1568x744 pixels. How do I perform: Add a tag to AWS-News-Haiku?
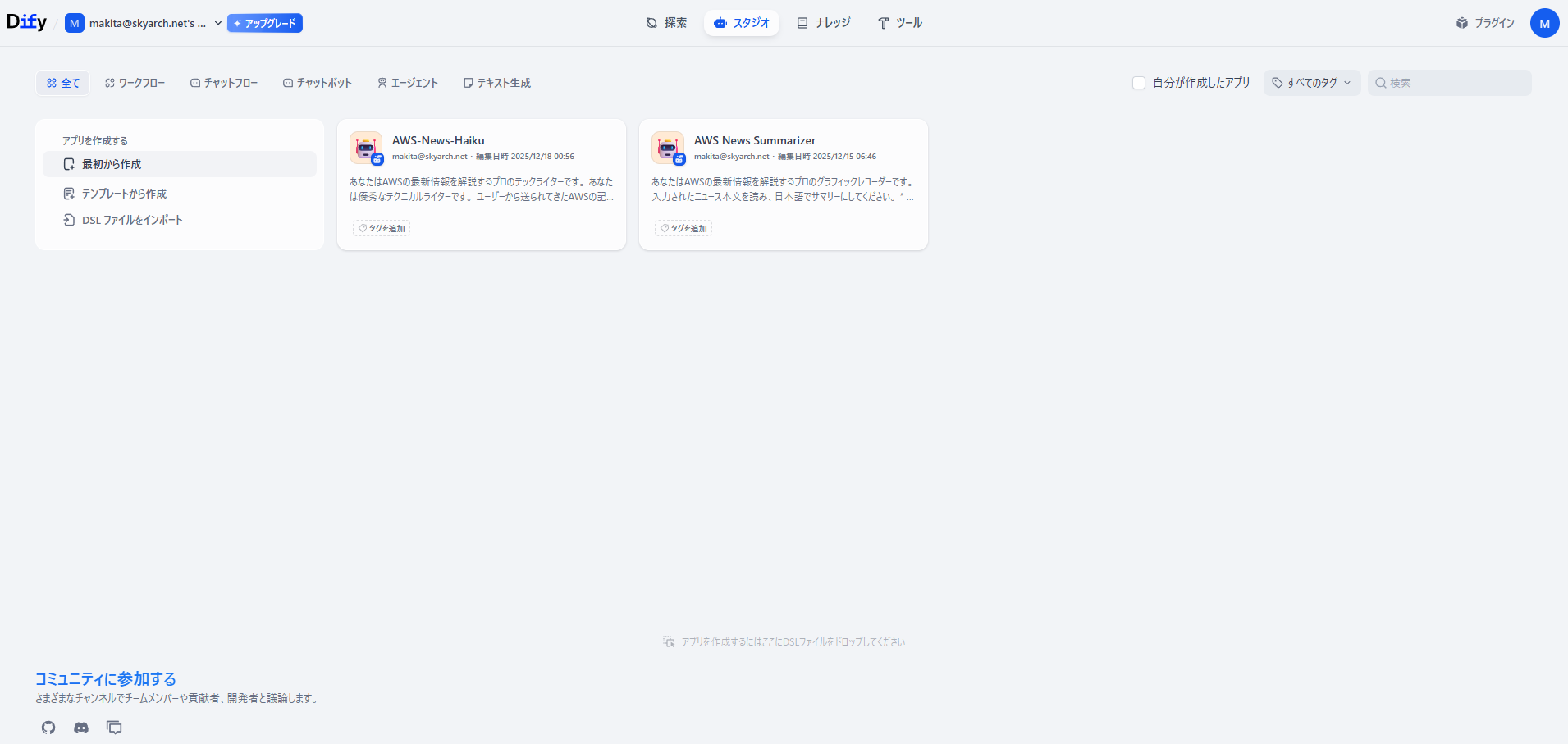pos(382,228)
